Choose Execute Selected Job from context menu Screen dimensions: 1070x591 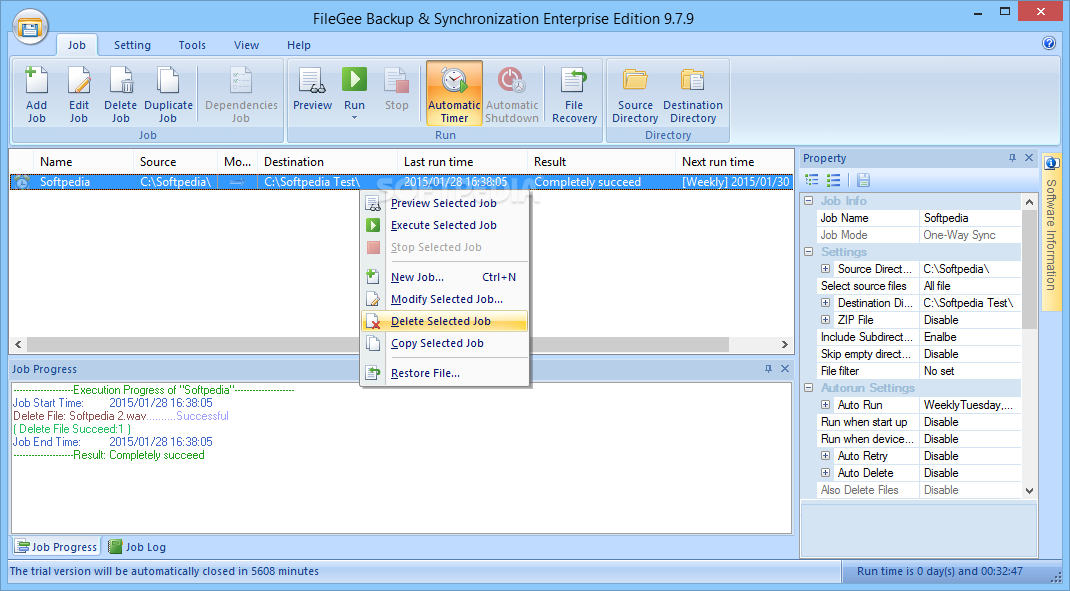[x=444, y=225]
